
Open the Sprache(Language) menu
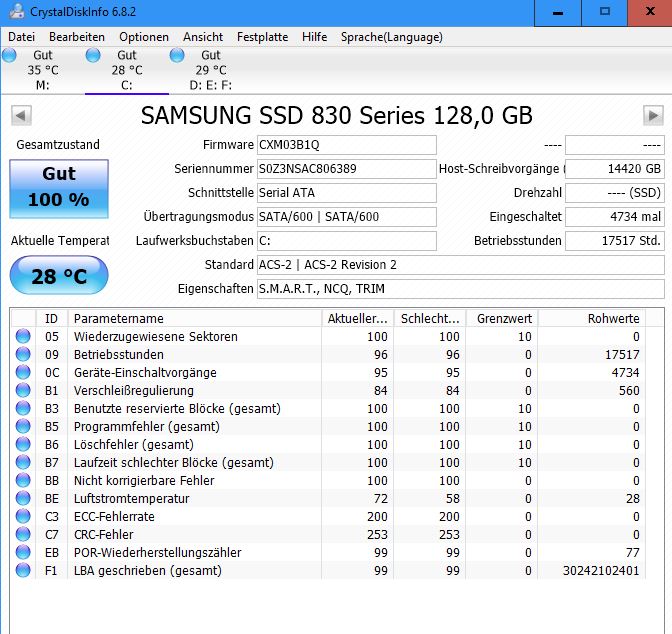(x=392, y=37)
